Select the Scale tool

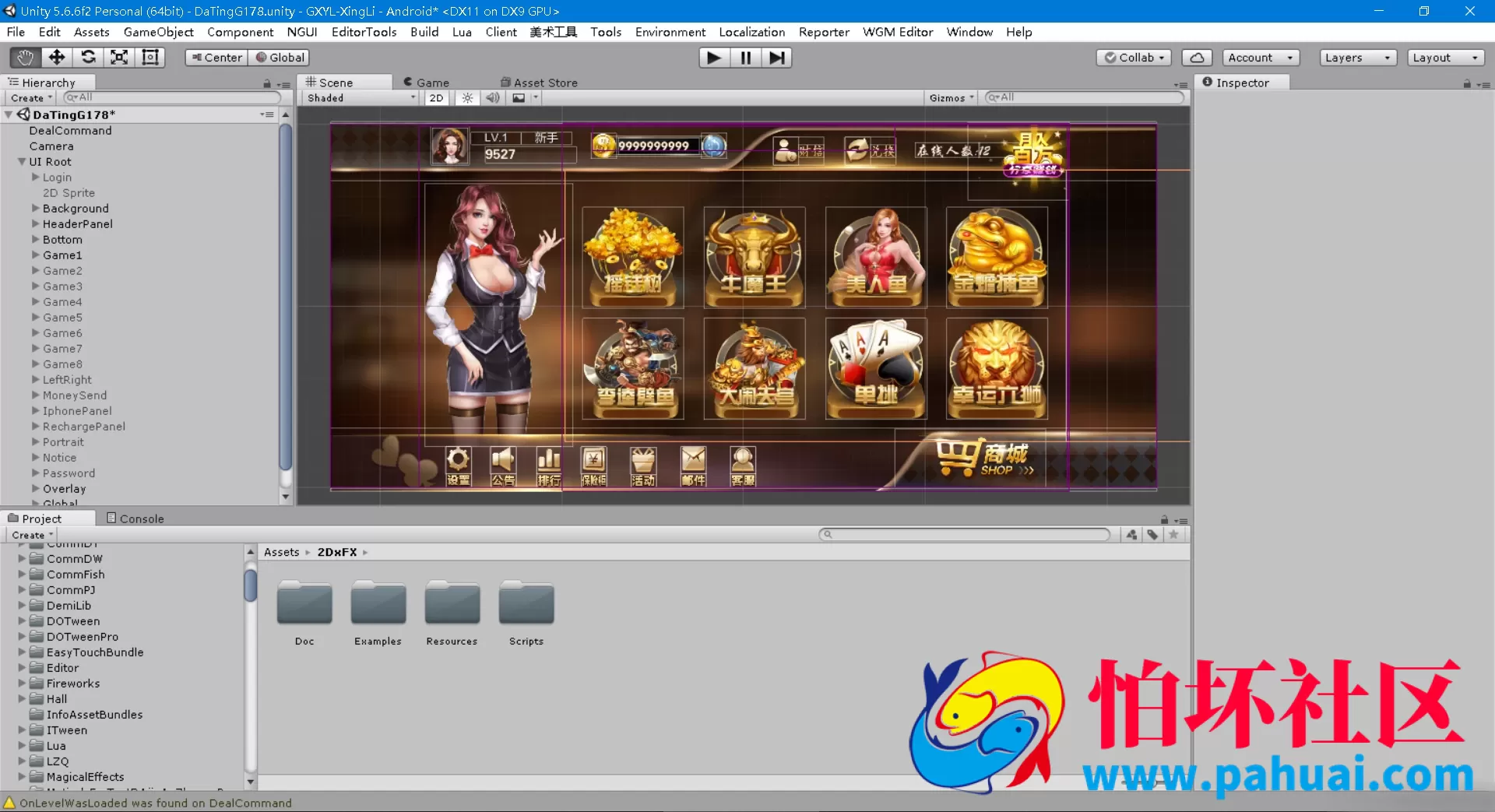tap(119, 58)
